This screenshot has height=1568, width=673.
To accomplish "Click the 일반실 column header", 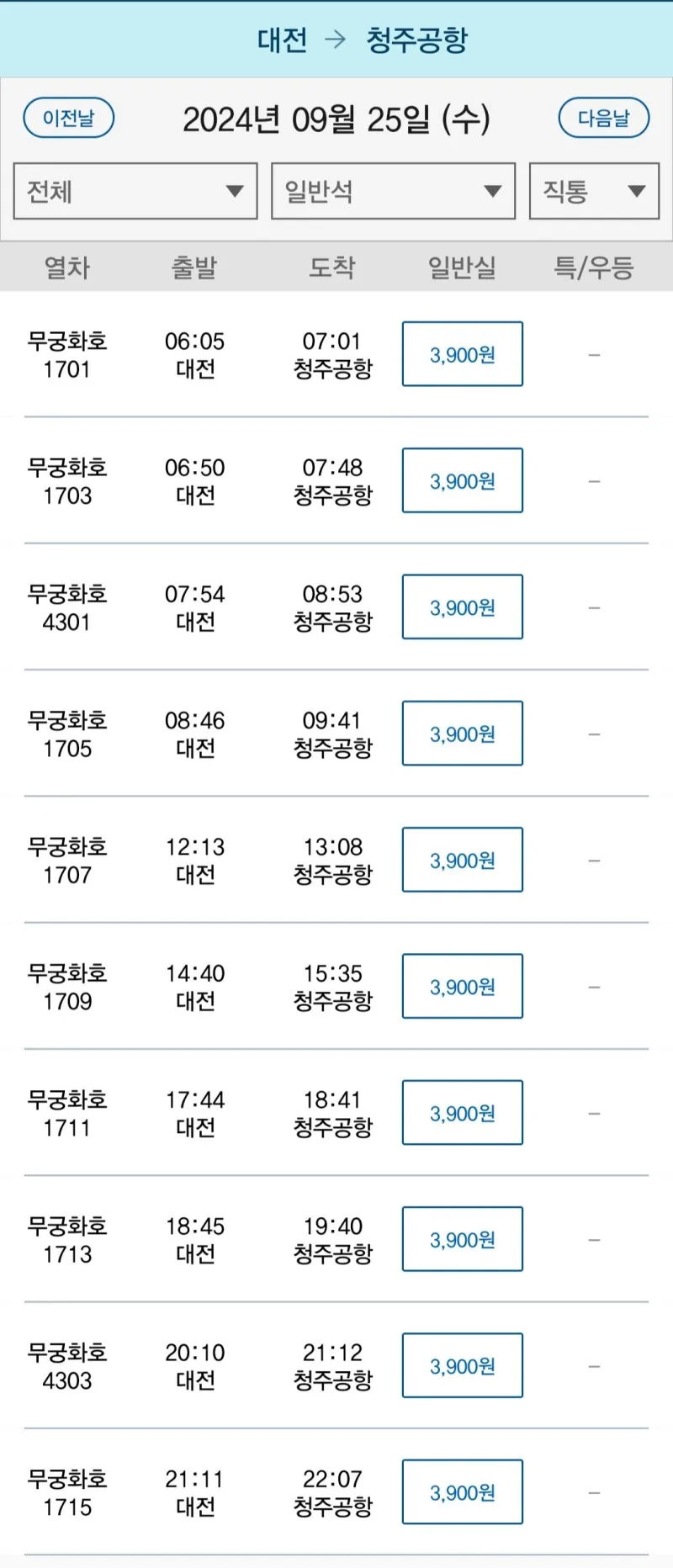I will [x=462, y=268].
